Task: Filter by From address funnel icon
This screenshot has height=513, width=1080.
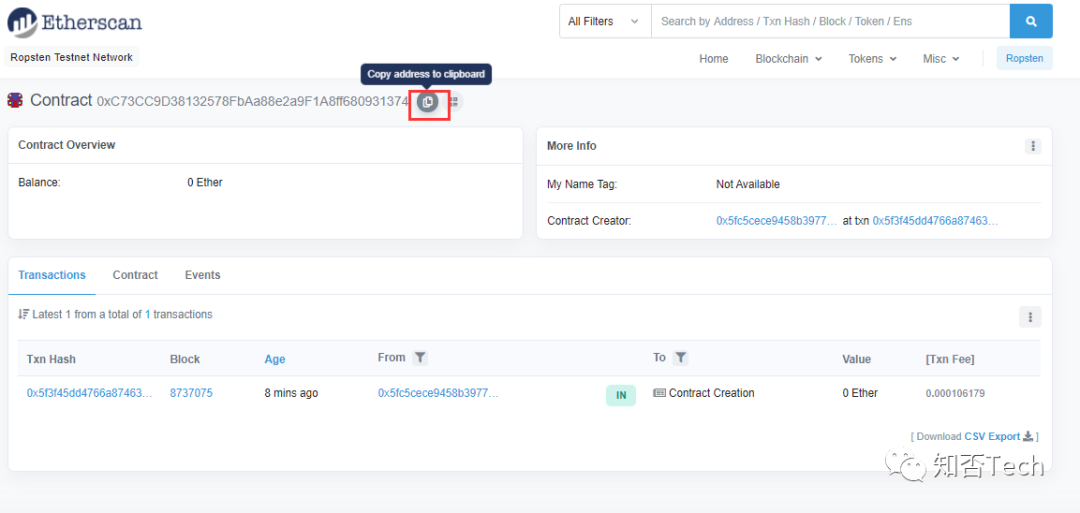Action: pyautogui.click(x=420, y=357)
